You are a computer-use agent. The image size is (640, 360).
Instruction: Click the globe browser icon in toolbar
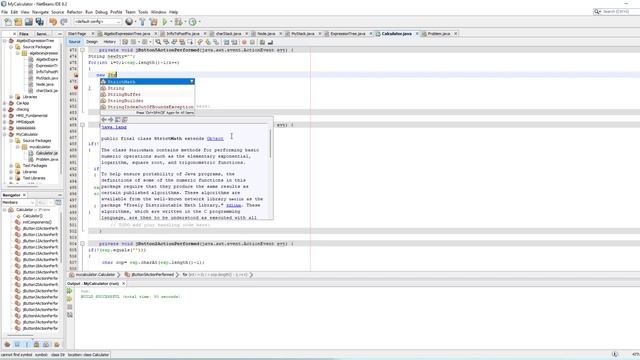click(129, 22)
